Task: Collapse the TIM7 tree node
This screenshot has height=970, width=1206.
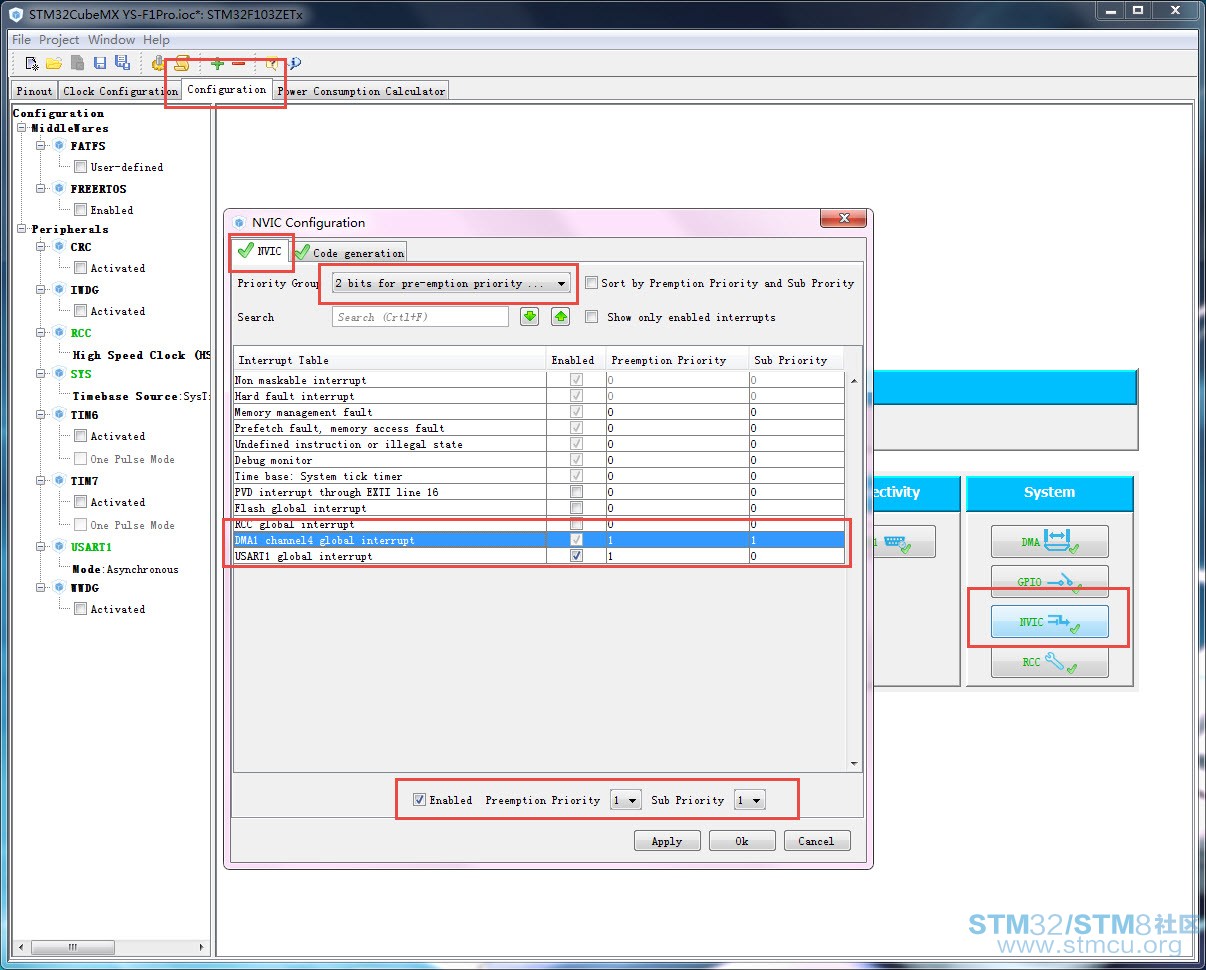Action: click(42, 481)
